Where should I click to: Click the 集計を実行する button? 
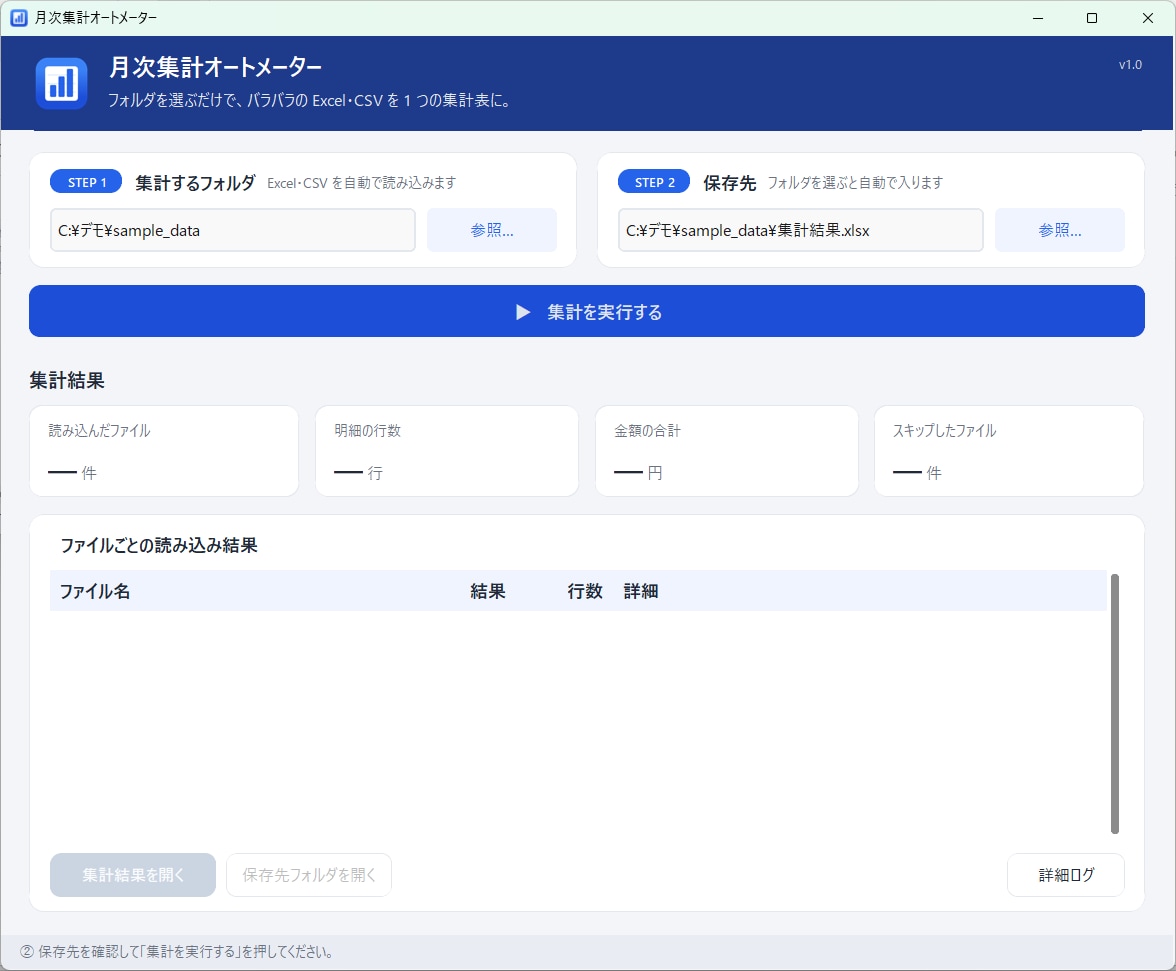pos(586,311)
